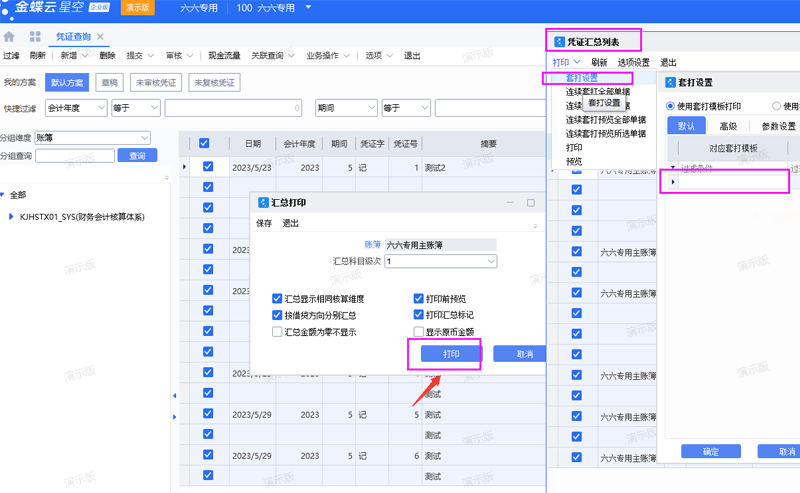Image resolution: width=800 pixels, height=493 pixels.
Task: Switch to the 参数设置 tab
Action: (x=778, y=126)
